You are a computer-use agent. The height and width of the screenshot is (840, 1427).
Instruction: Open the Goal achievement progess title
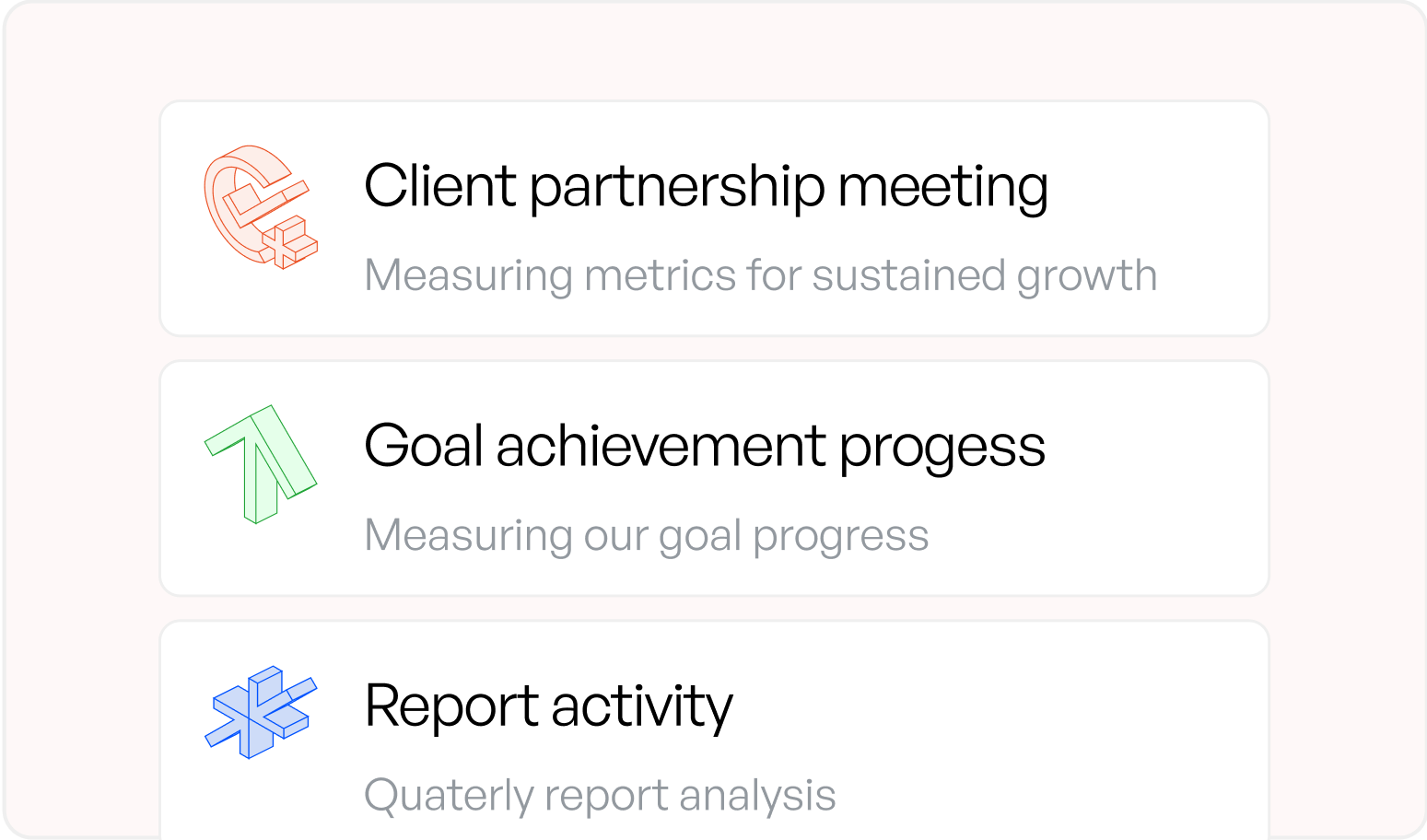pos(705,448)
